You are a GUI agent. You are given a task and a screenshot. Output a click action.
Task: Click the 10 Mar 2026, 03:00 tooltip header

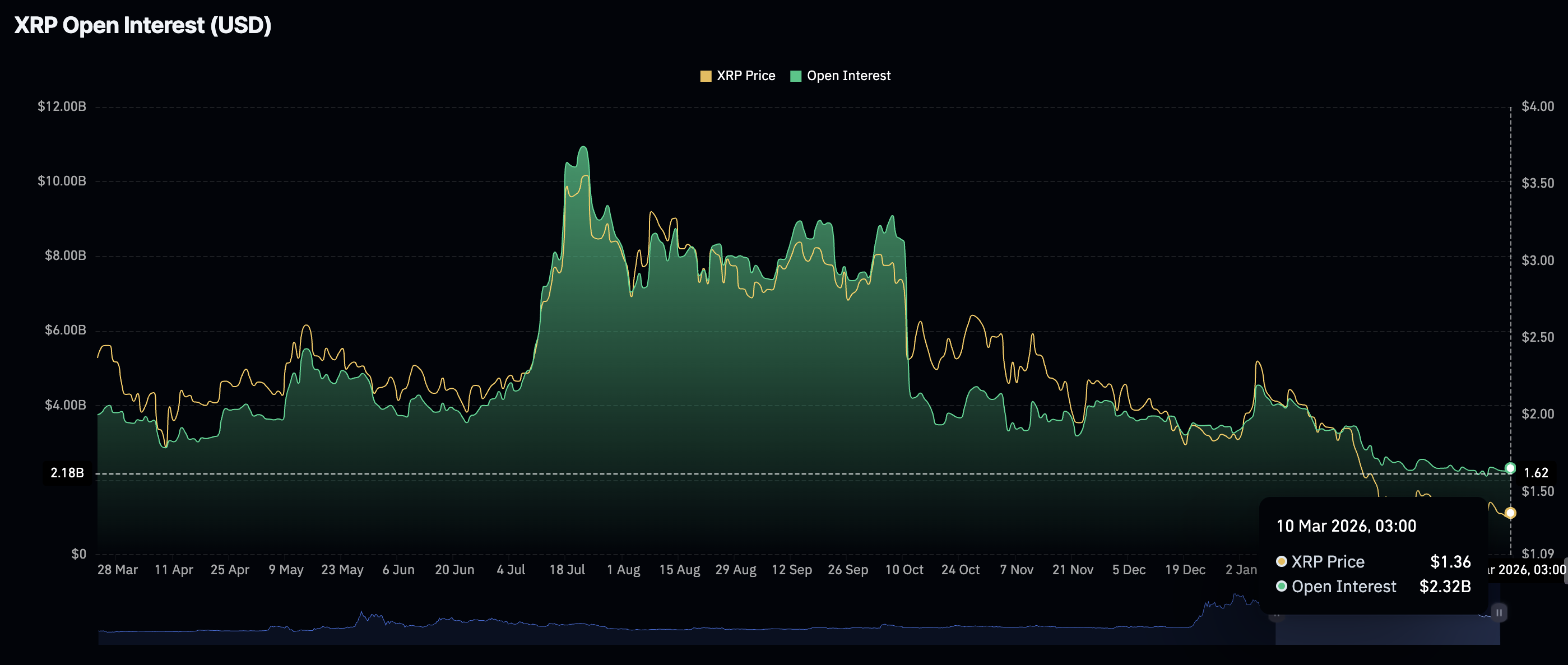coord(1346,526)
